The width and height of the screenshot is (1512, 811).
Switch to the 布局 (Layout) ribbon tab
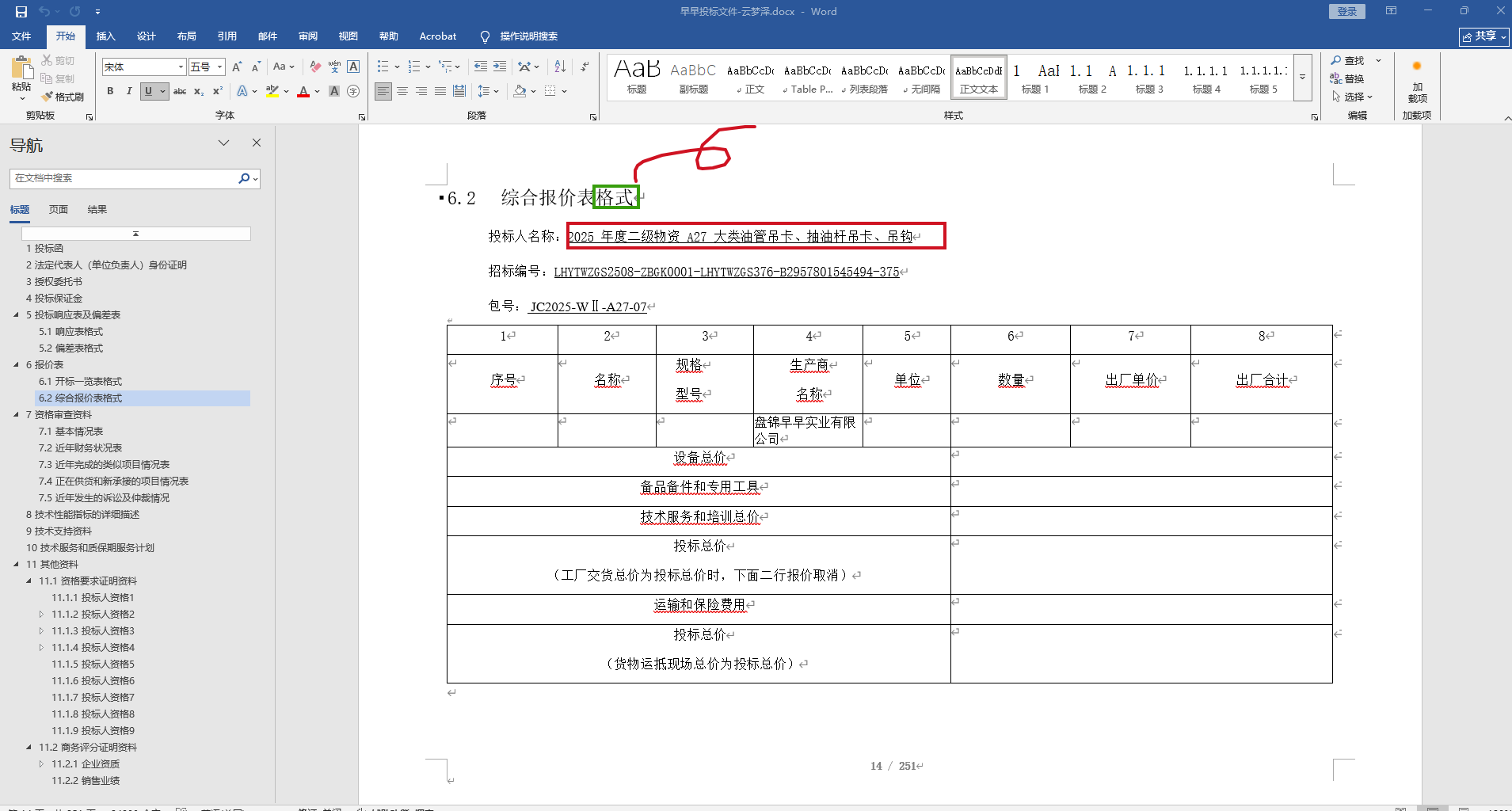tap(186, 36)
